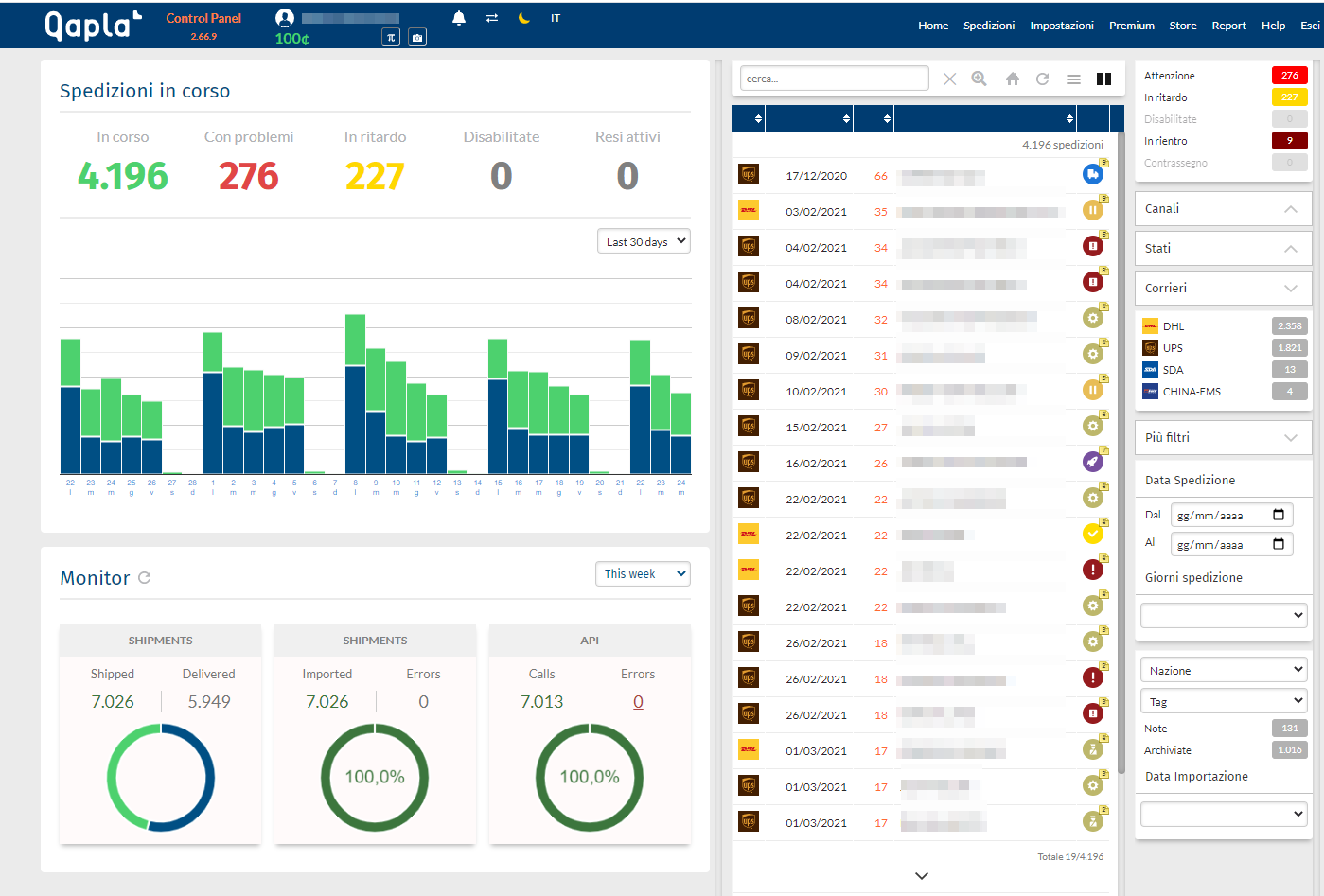Open the Last 30 days dropdown

coord(644,241)
